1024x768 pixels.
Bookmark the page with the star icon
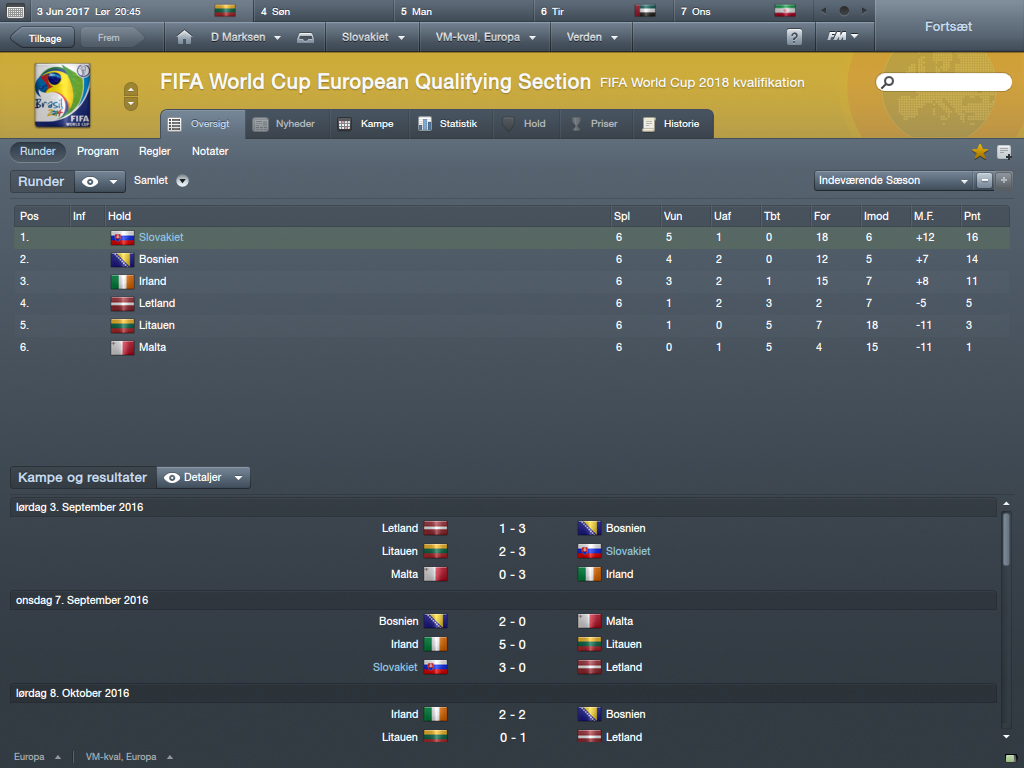click(980, 152)
